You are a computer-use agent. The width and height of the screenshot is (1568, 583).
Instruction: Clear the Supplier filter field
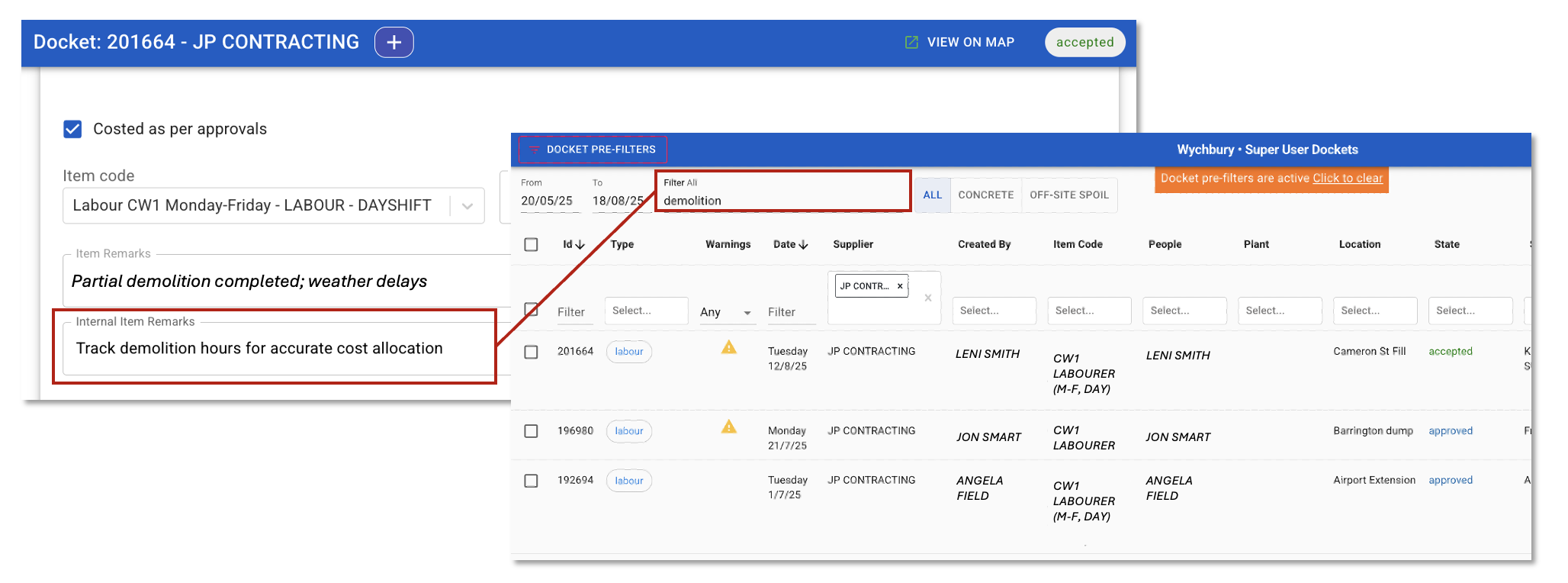tap(928, 298)
